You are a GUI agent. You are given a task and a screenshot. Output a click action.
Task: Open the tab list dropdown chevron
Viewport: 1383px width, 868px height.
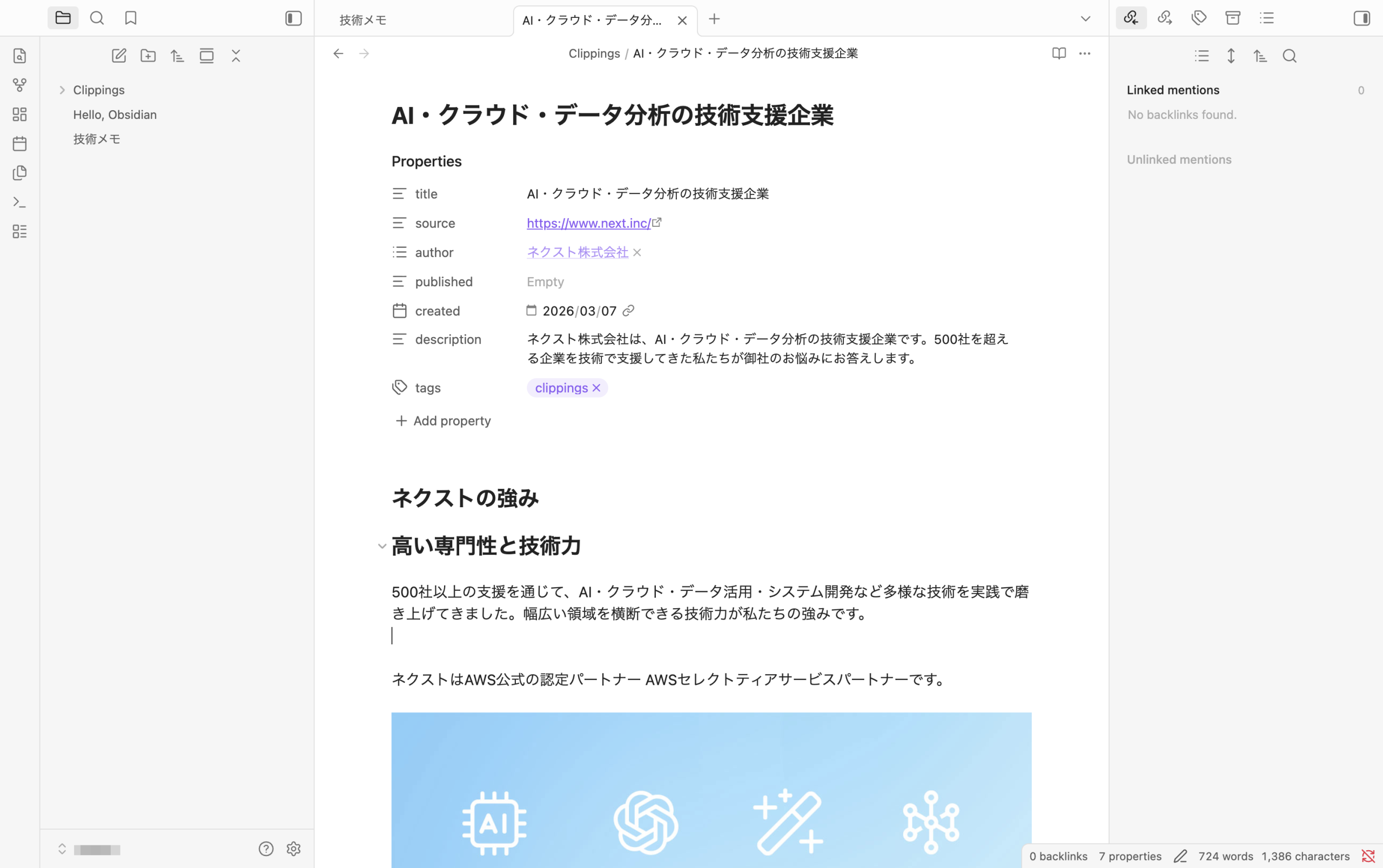pyautogui.click(x=1085, y=19)
